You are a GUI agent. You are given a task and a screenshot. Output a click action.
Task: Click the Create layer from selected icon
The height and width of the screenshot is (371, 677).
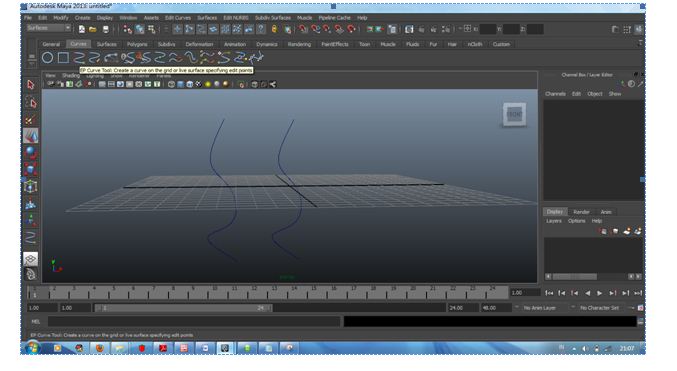pos(637,231)
